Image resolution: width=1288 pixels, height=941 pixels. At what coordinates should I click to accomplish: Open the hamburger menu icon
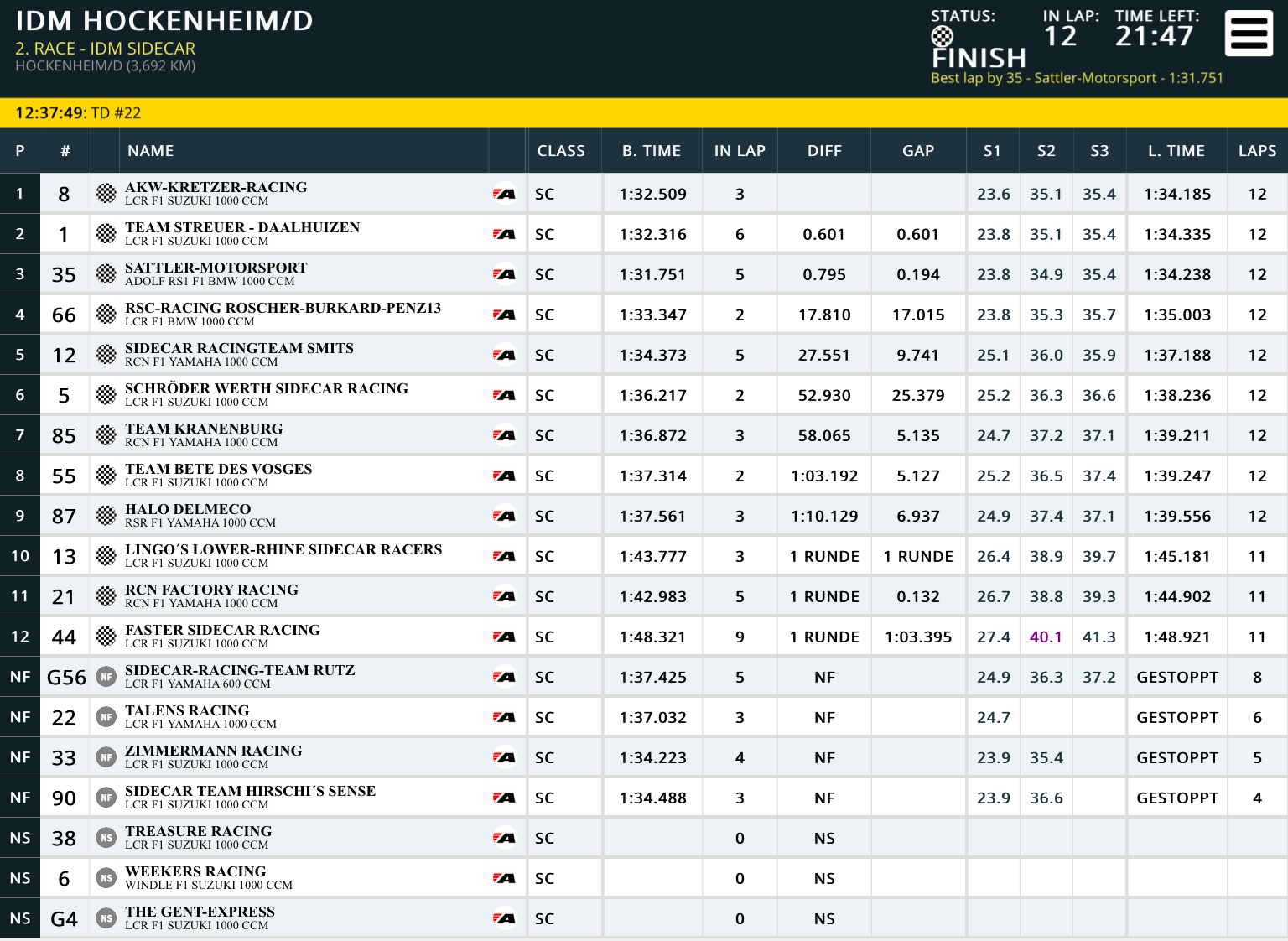[1249, 34]
